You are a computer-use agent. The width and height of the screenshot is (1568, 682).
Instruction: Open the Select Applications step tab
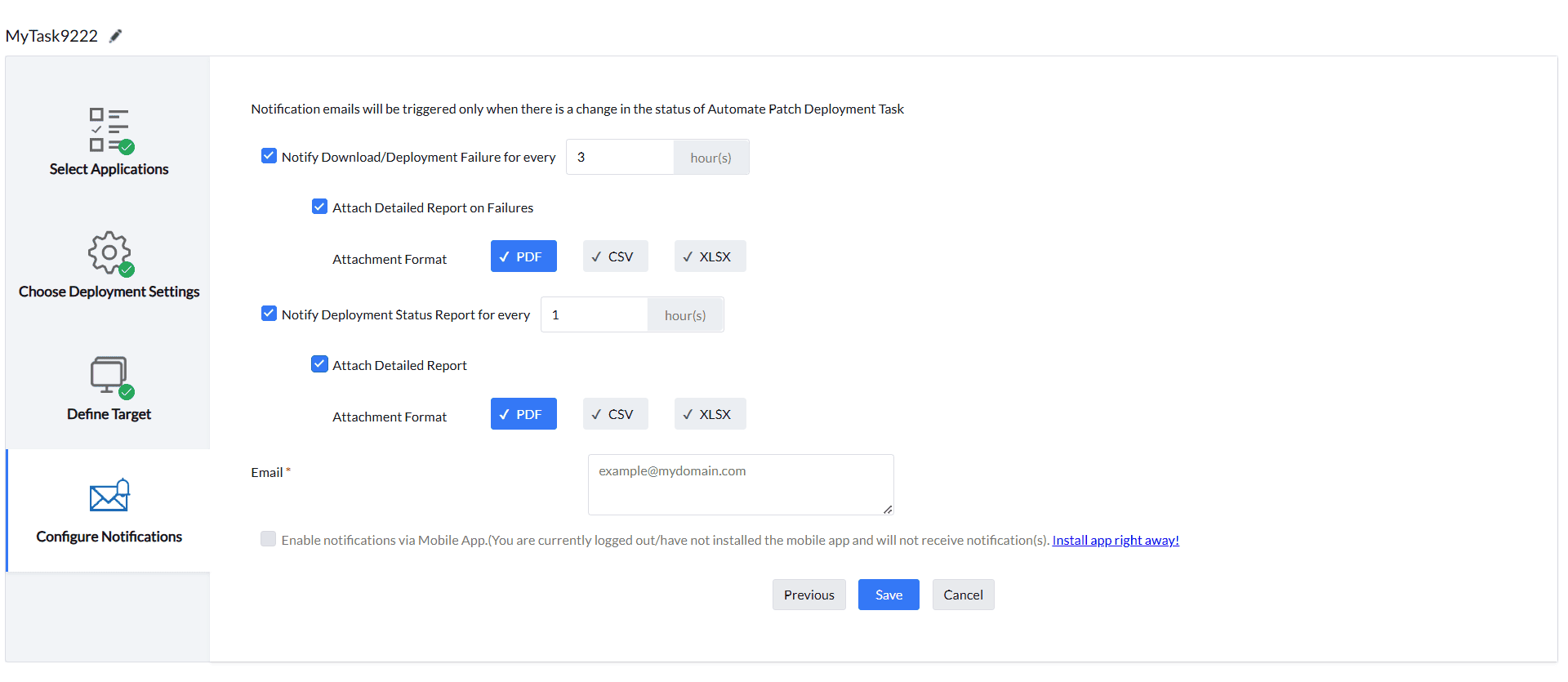tap(109, 169)
